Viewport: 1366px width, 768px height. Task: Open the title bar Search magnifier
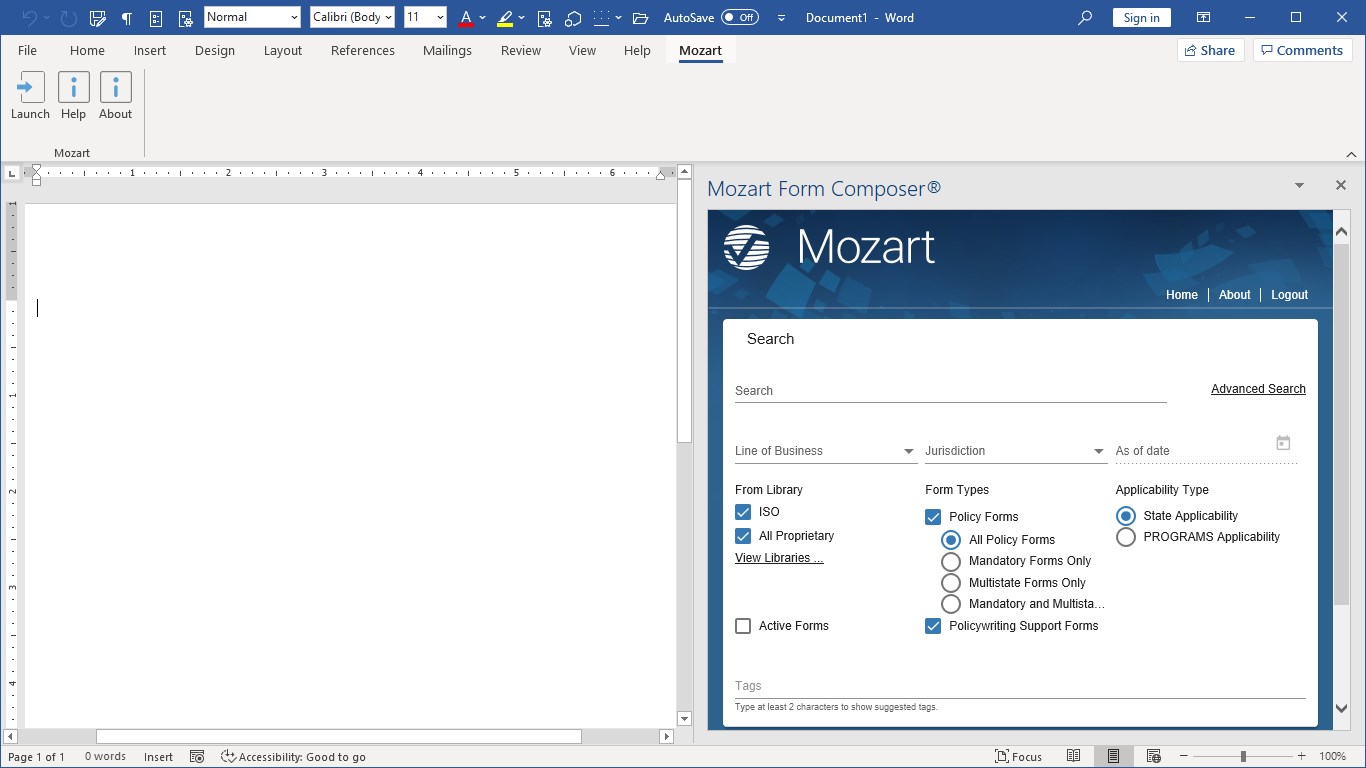coord(1085,18)
